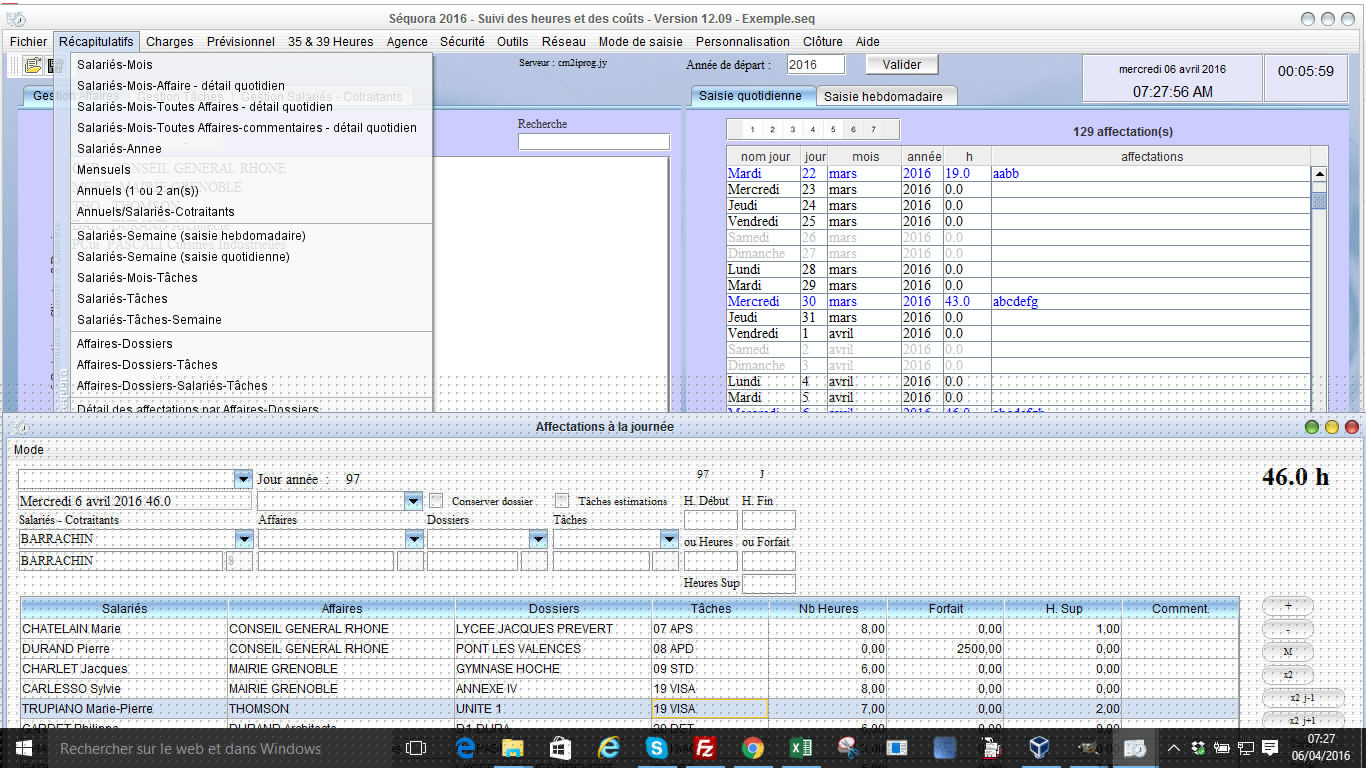Click the Task View taskbar icon
The image size is (1366, 768).
point(416,747)
